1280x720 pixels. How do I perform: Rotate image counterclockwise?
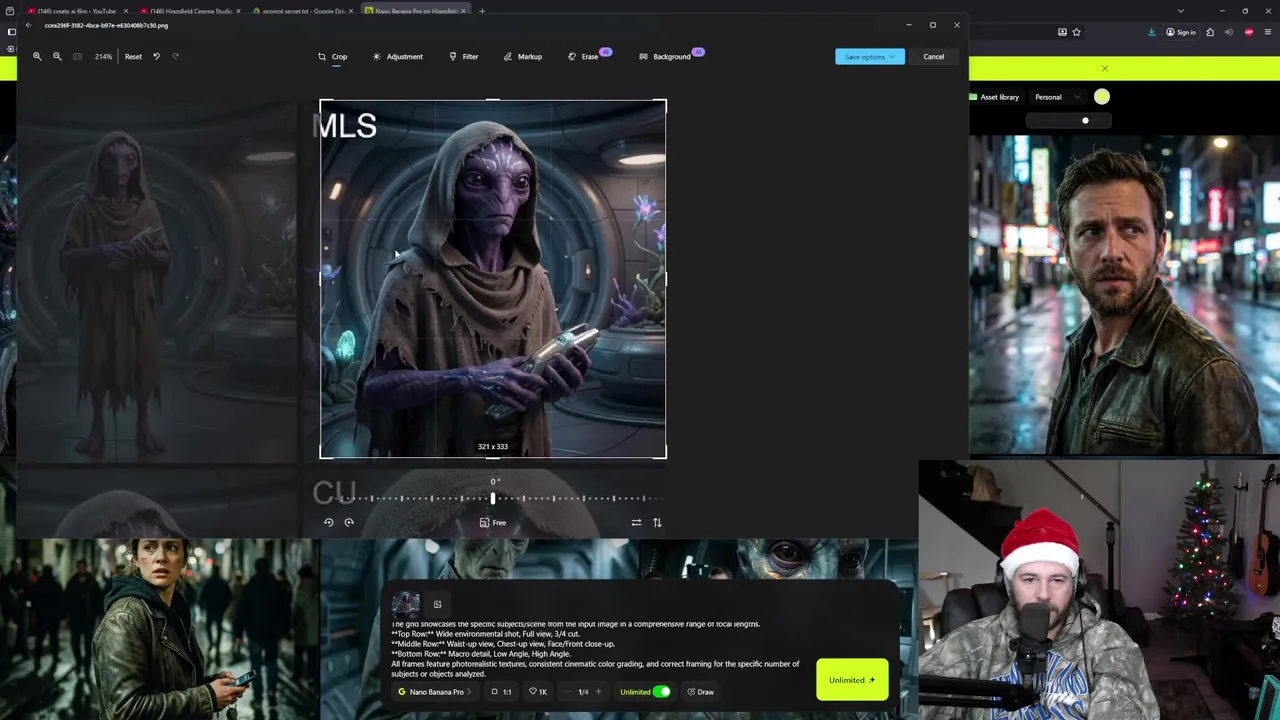[328, 522]
